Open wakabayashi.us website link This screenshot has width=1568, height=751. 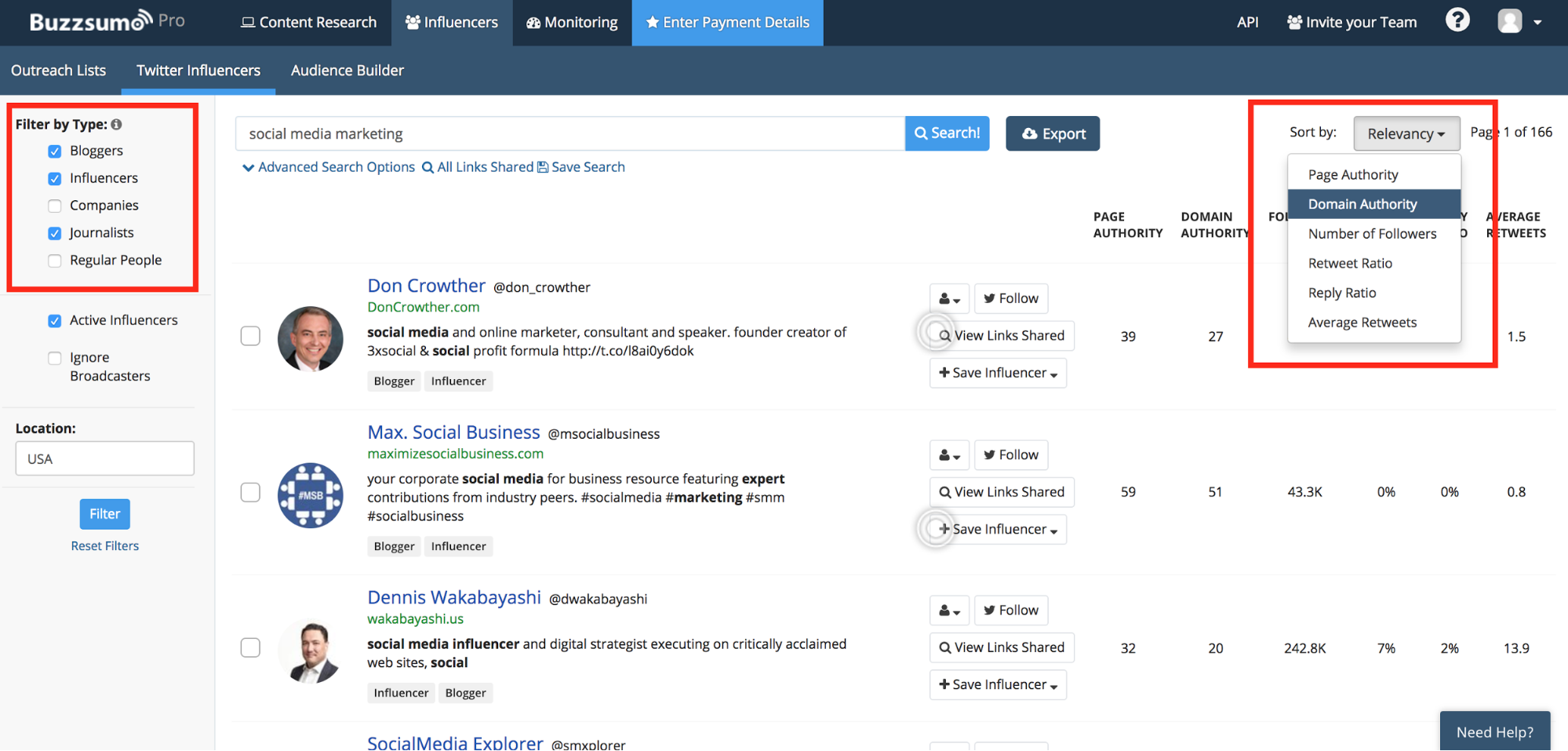(x=416, y=618)
